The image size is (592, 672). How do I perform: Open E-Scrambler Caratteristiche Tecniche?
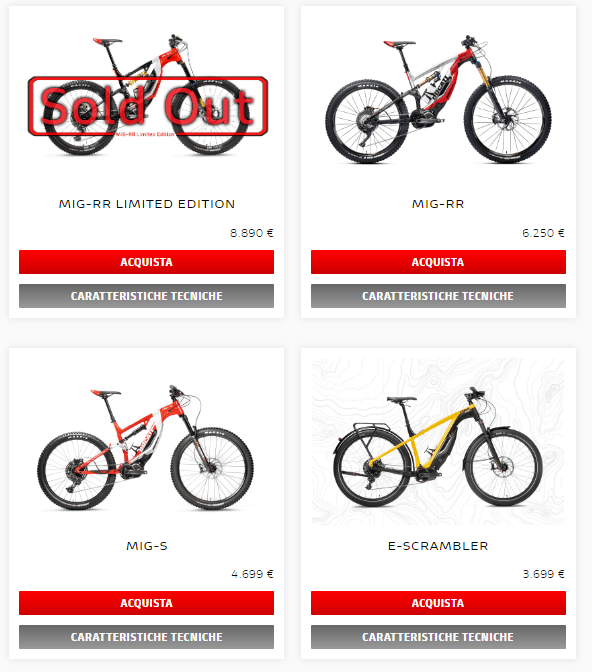(438, 637)
